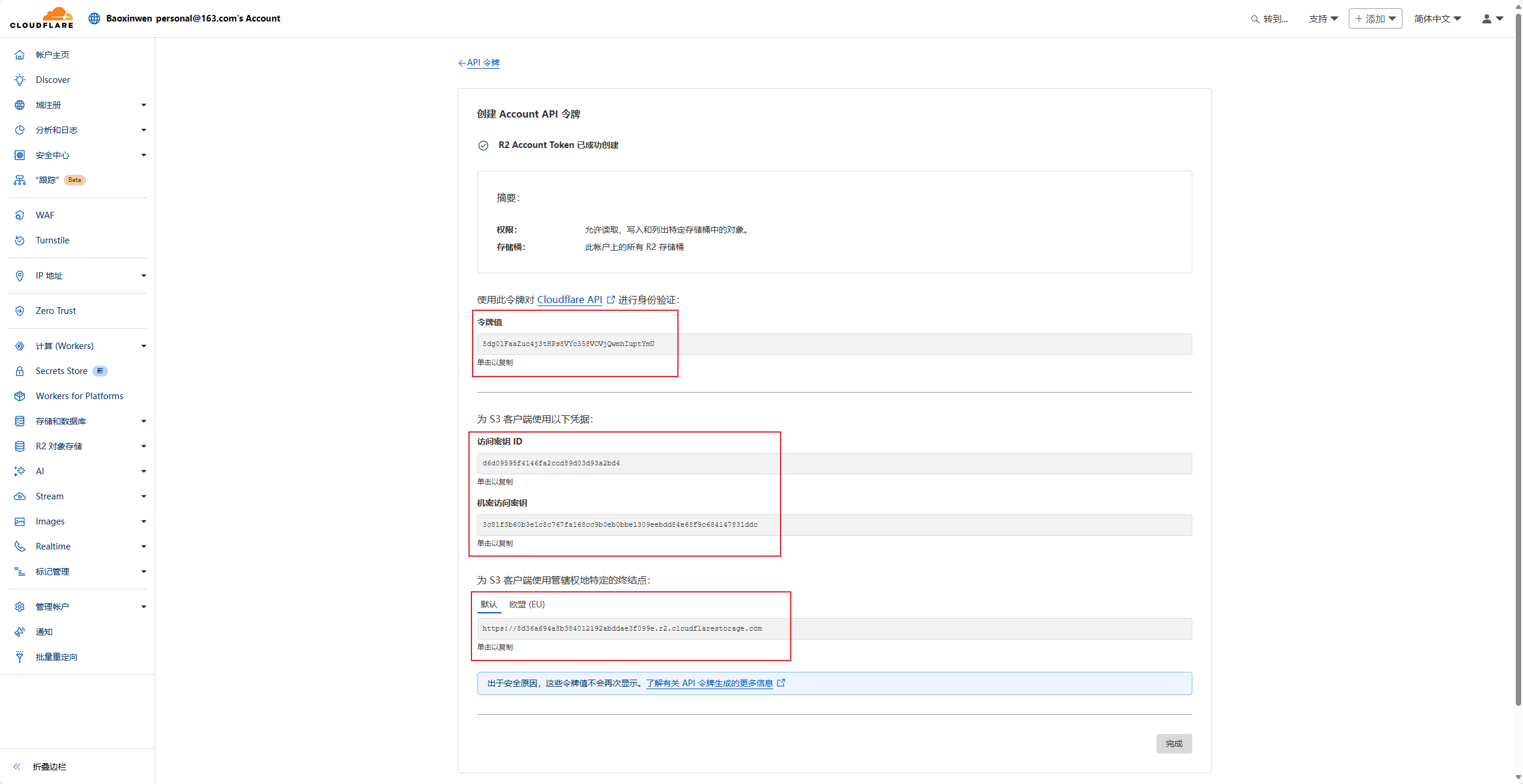This screenshot has width=1523, height=784.
Task: Click the 计算 (Workers) icon
Action: click(20, 346)
